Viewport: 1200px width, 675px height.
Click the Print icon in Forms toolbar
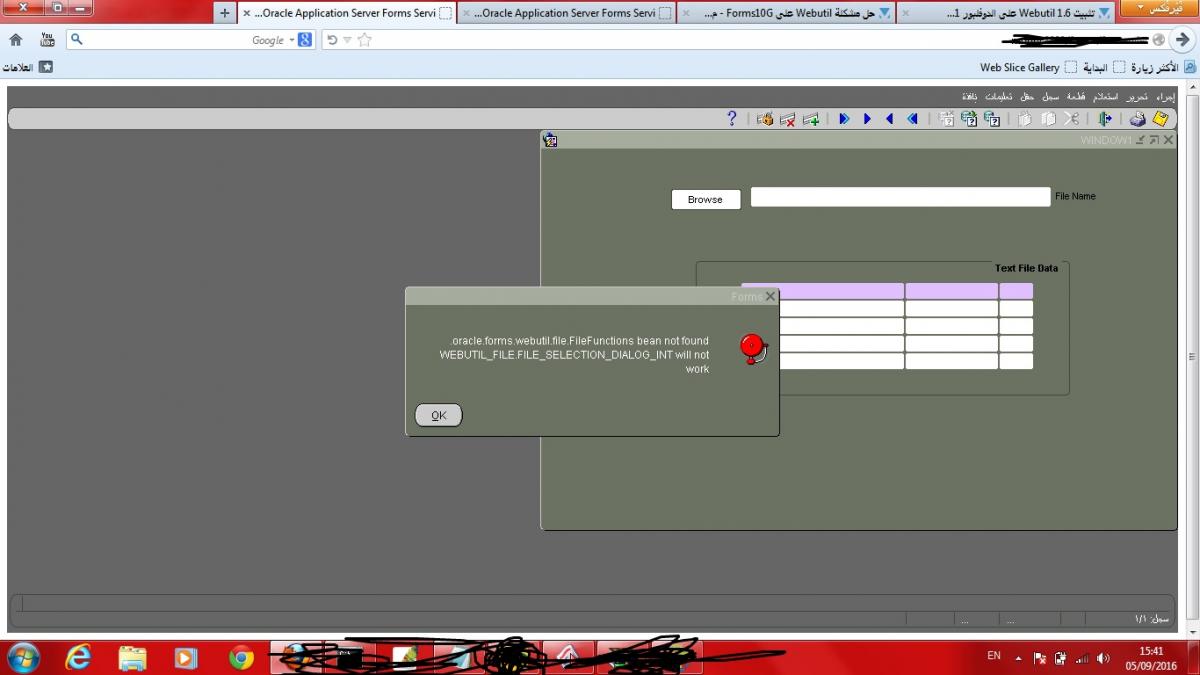coord(1137,119)
